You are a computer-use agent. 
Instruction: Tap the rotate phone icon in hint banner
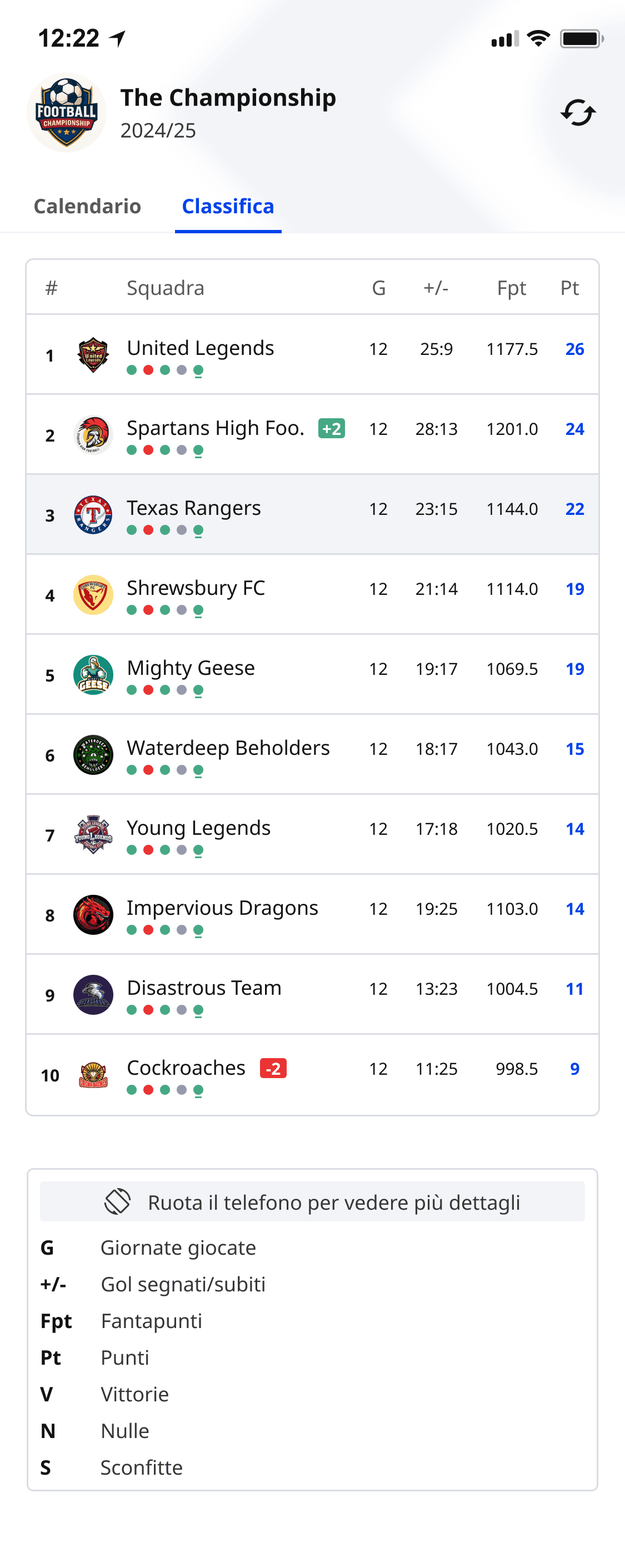117,1201
